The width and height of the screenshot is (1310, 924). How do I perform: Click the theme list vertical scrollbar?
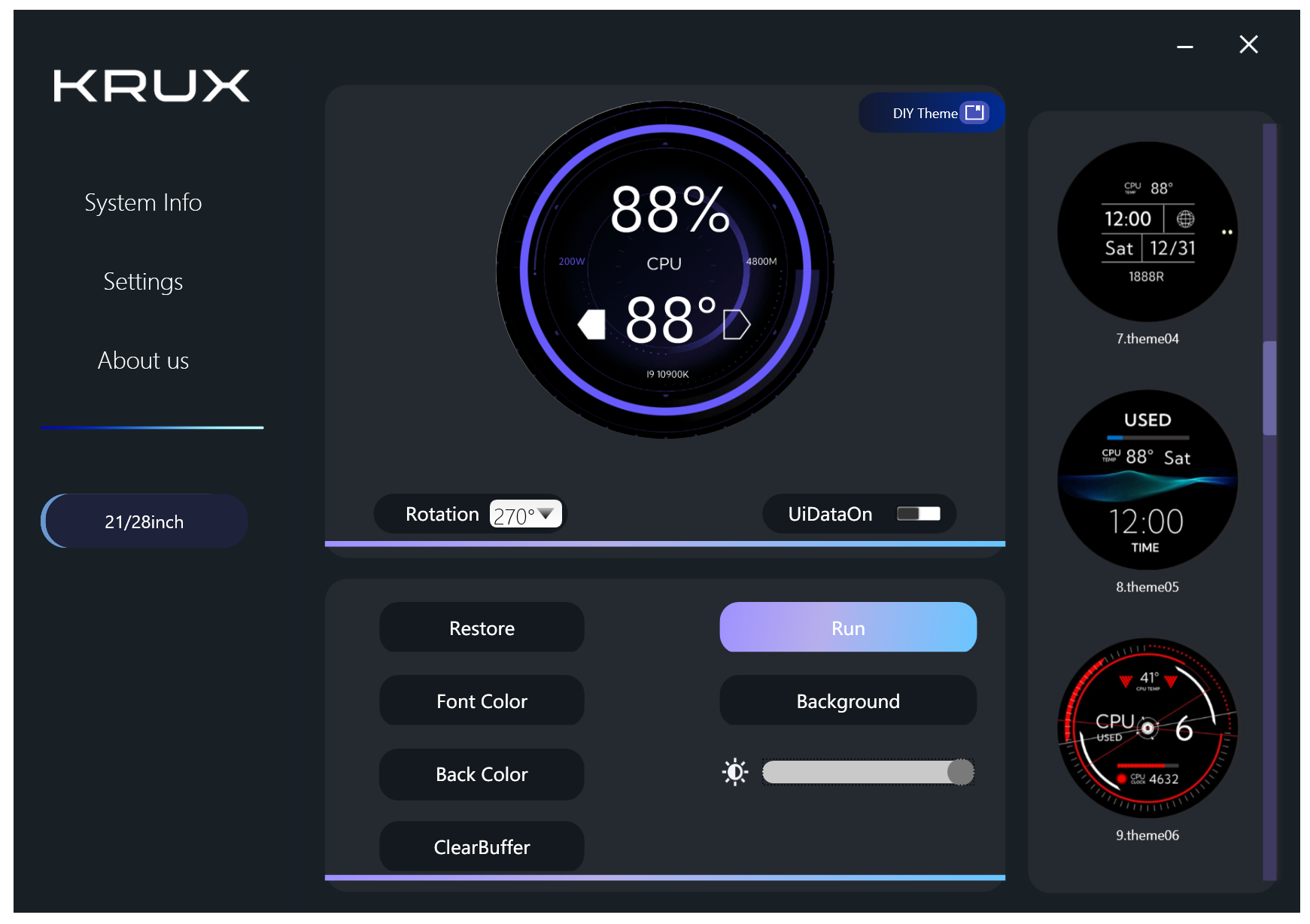point(1269,388)
